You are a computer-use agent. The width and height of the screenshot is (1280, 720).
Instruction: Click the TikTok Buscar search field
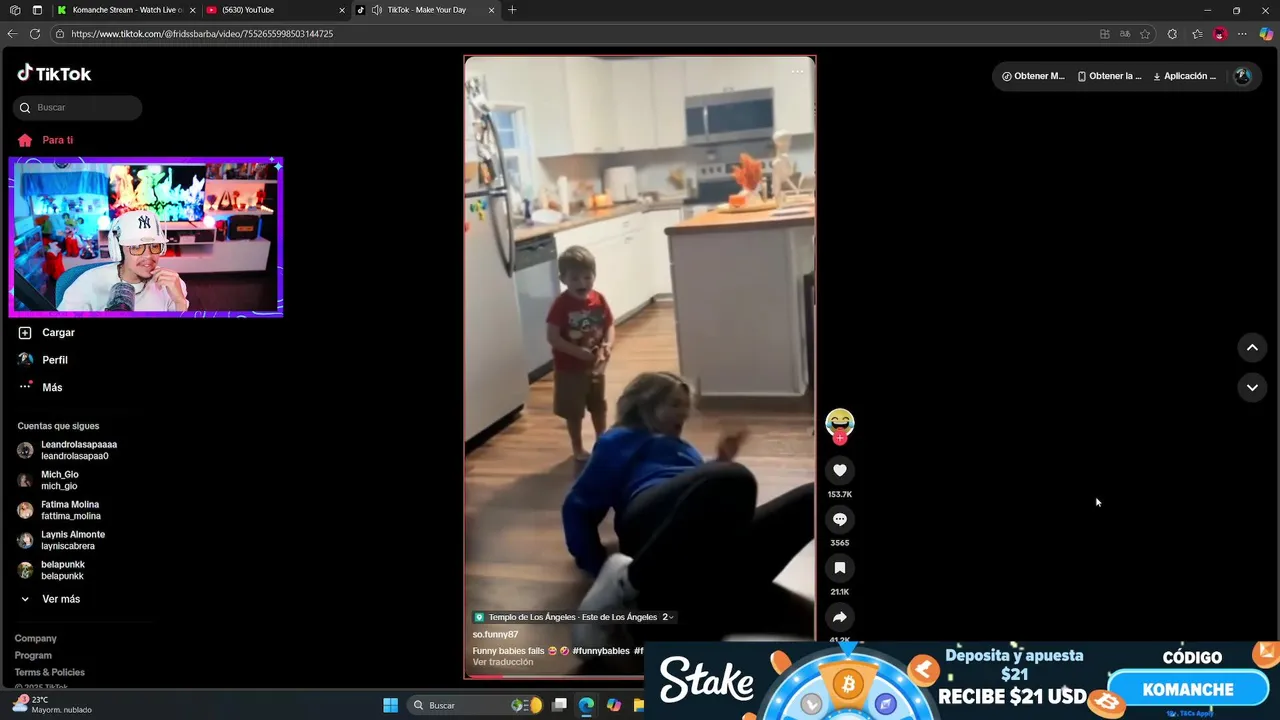click(78, 107)
